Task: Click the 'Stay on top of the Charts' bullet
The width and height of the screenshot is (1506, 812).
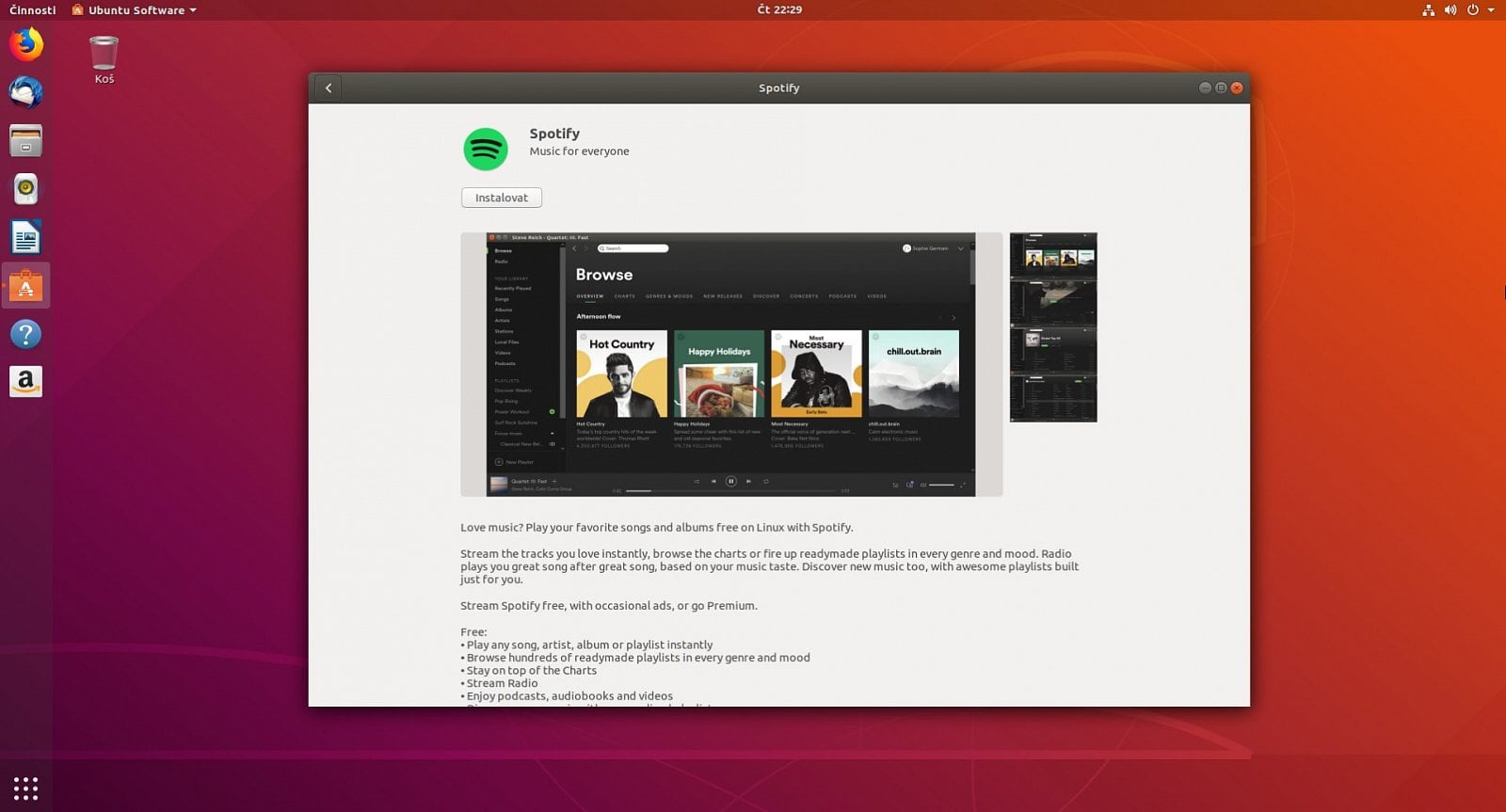Action: click(529, 671)
